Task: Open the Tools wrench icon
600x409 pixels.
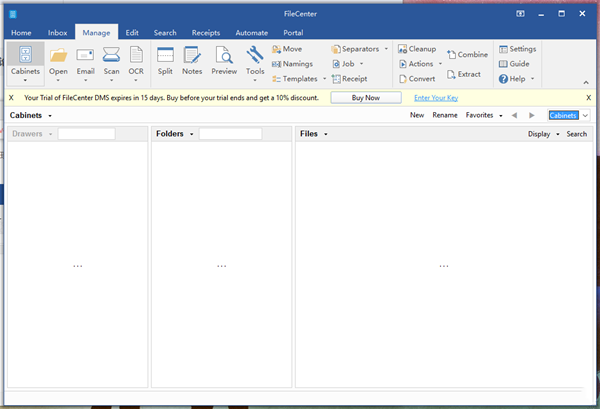Action: tap(255, 55)
